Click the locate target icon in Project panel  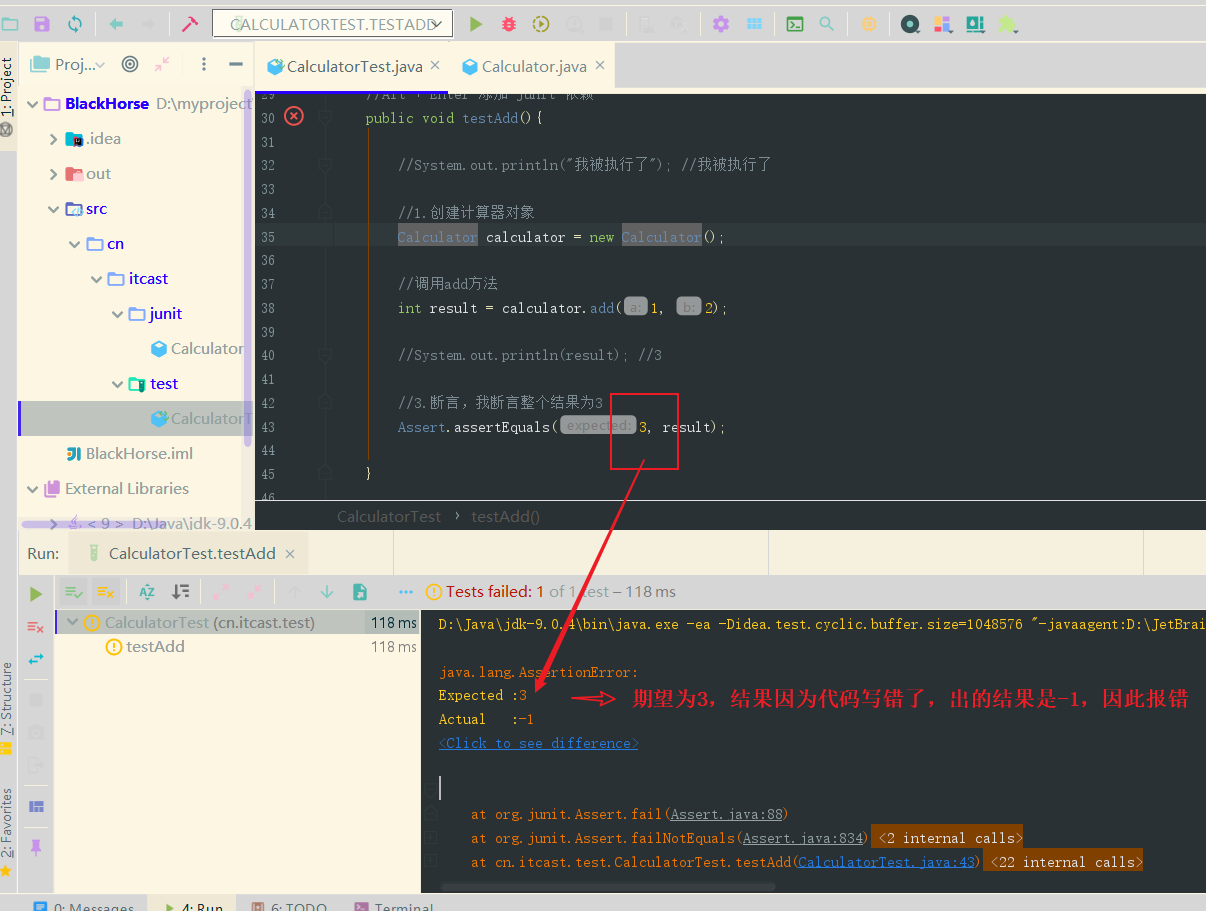(130, 64)
